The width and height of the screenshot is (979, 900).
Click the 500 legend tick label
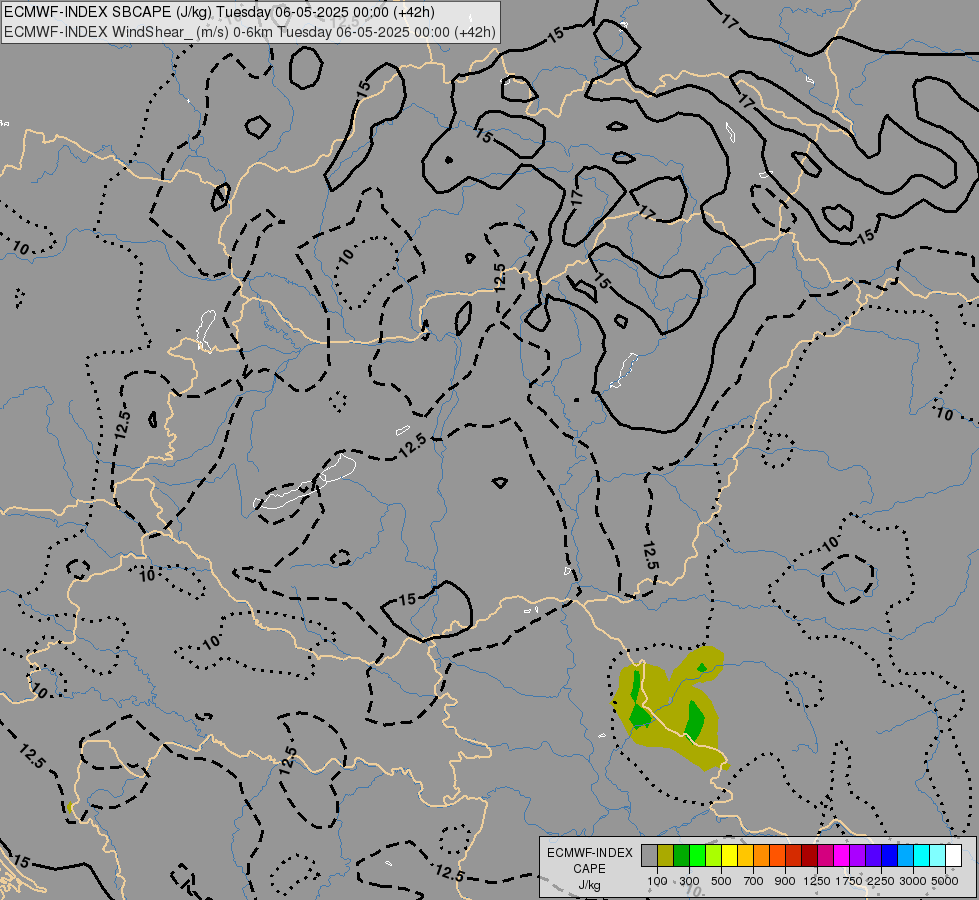pos(721,881)
